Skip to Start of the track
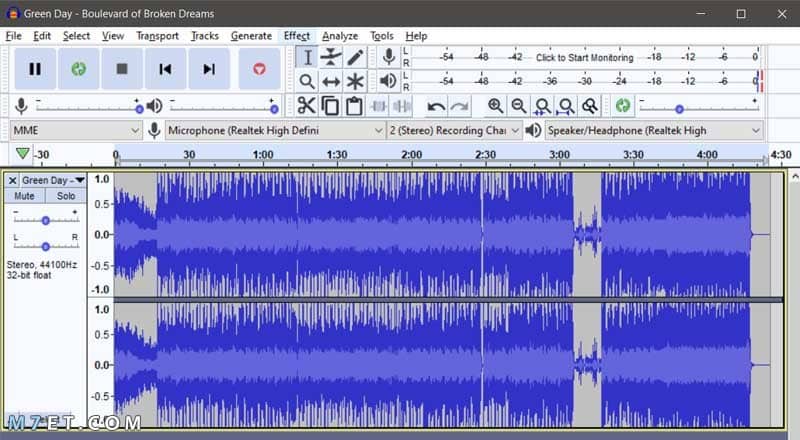The width and height of the screenshot is (800, 440). 165,69
